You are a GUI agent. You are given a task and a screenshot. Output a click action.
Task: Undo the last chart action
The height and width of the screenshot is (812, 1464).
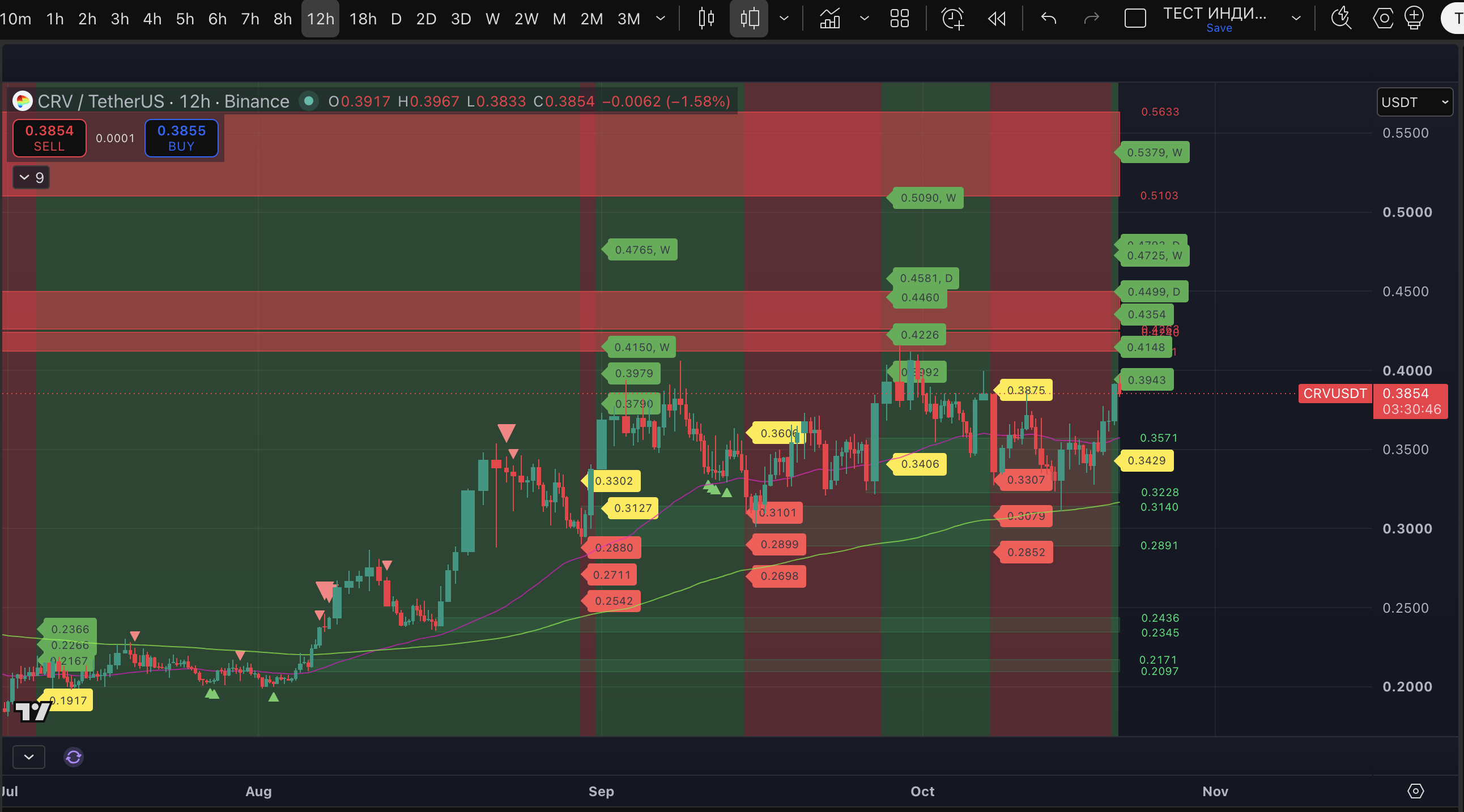[1049, 19]
